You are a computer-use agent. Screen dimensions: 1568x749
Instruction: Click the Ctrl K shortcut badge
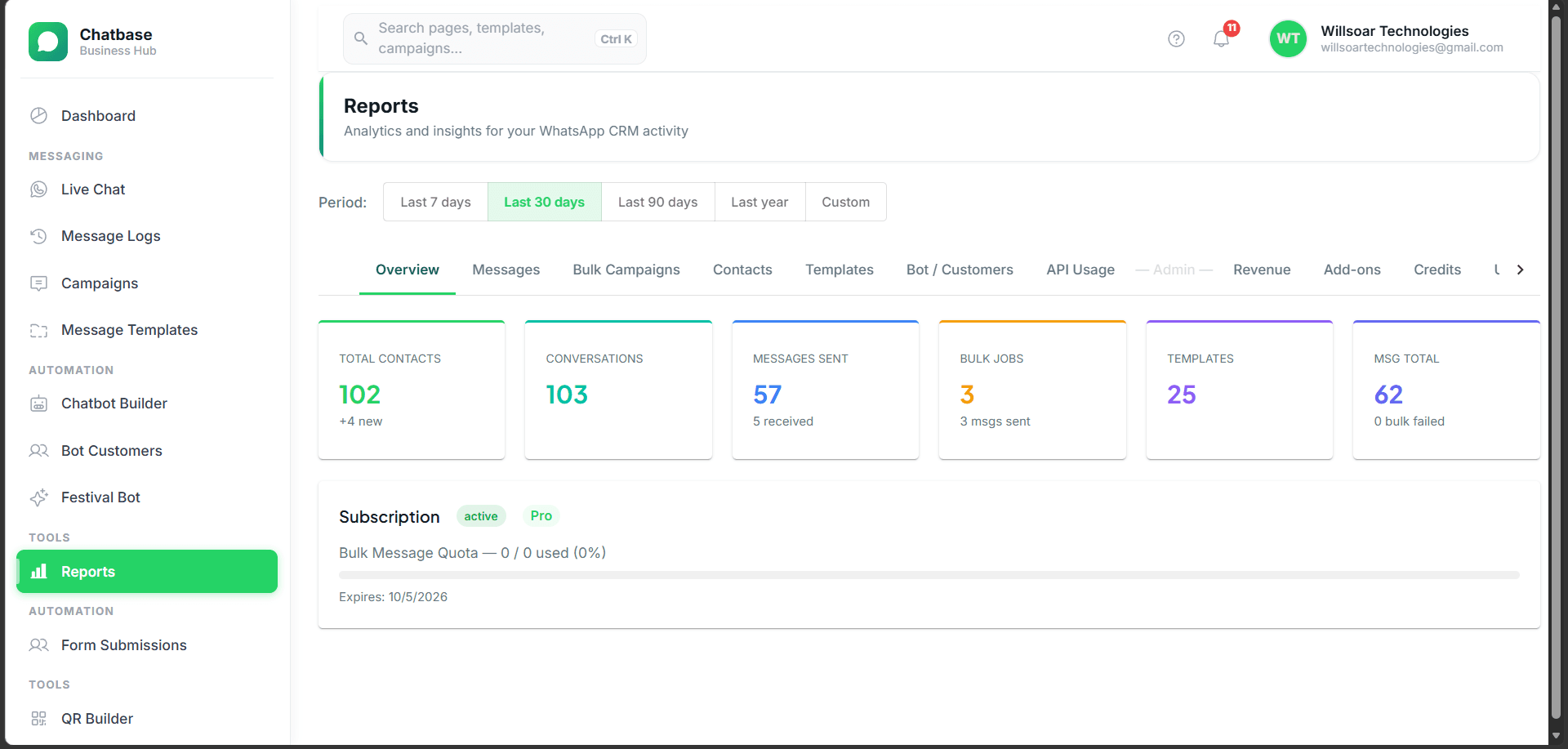click(616, 39)
